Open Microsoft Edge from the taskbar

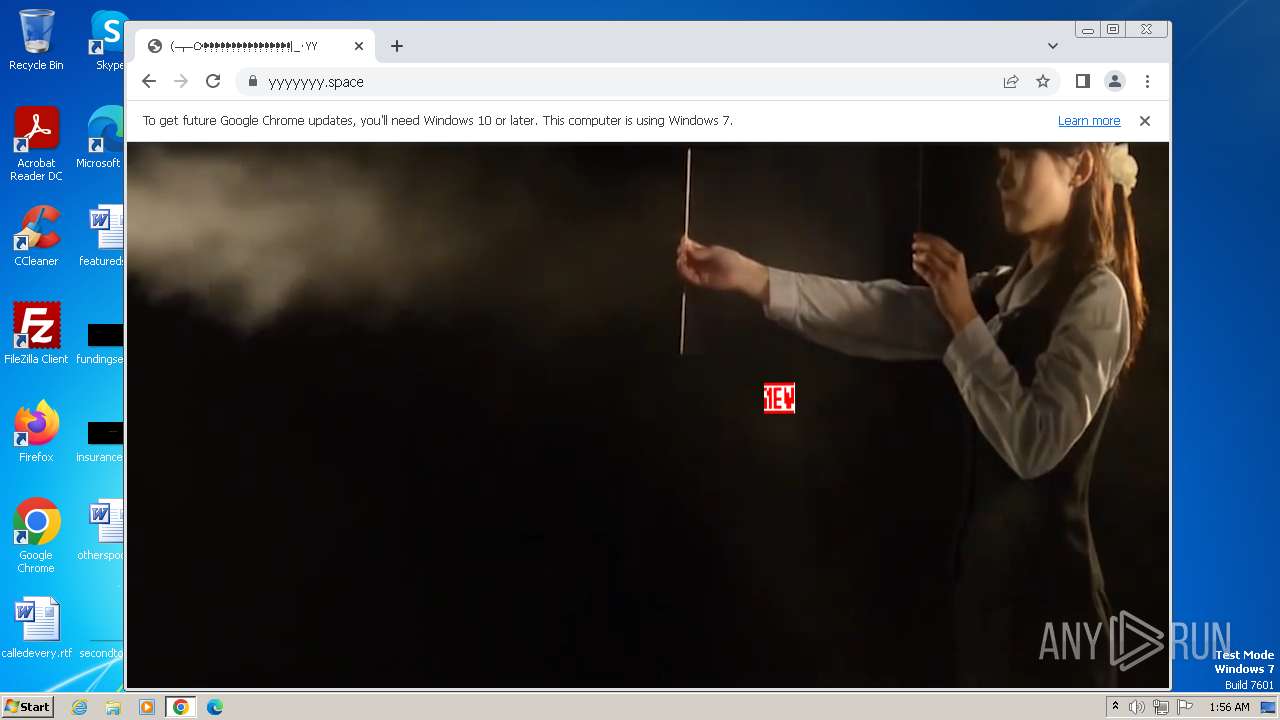pos(214,707)
